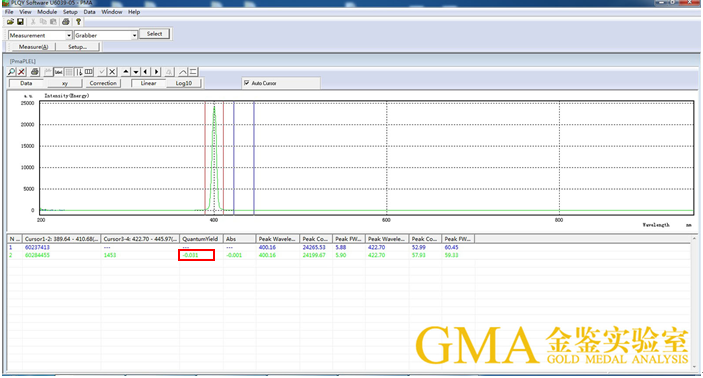This screenshot has width=703, height=378.
Task: Click the Help question mark icon
Action: [78, 22]
